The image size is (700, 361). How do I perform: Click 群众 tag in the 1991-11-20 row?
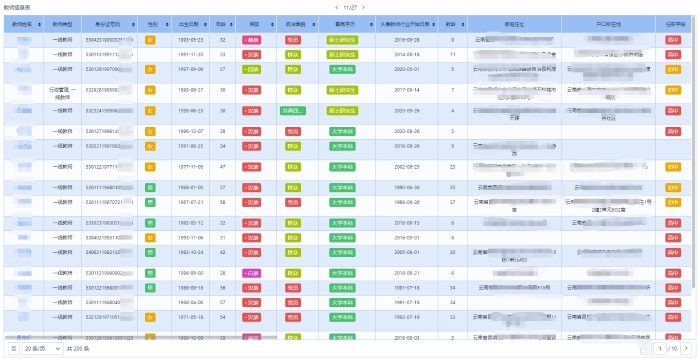pyautogui.click(x=293, y=54)
